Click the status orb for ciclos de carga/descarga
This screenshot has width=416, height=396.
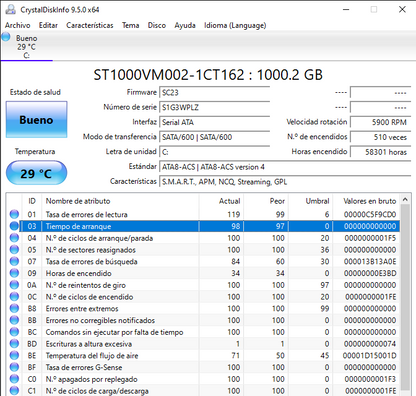click(x=14, y=391)
